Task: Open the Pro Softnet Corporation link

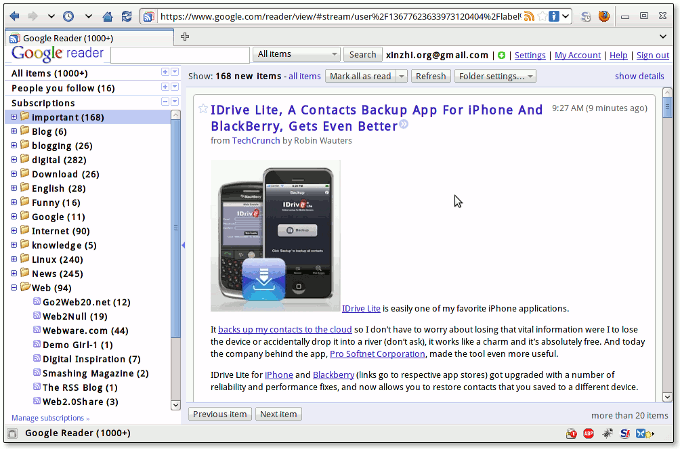Action: [x=377, y=354]
